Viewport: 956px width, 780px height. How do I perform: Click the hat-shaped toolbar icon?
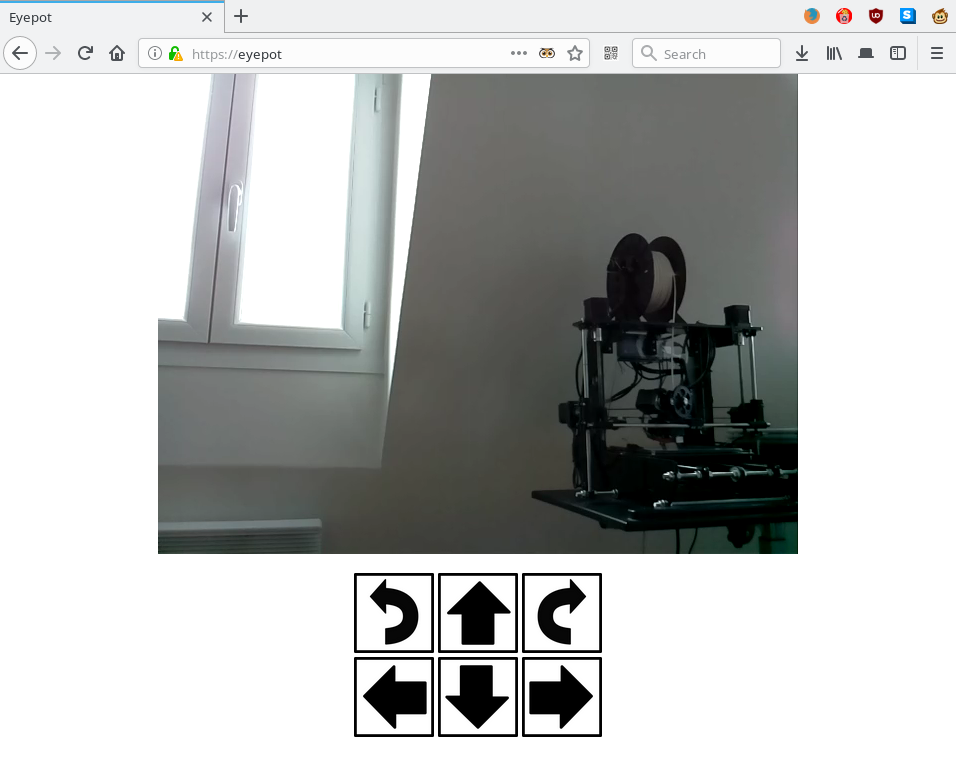coord(866,54)
